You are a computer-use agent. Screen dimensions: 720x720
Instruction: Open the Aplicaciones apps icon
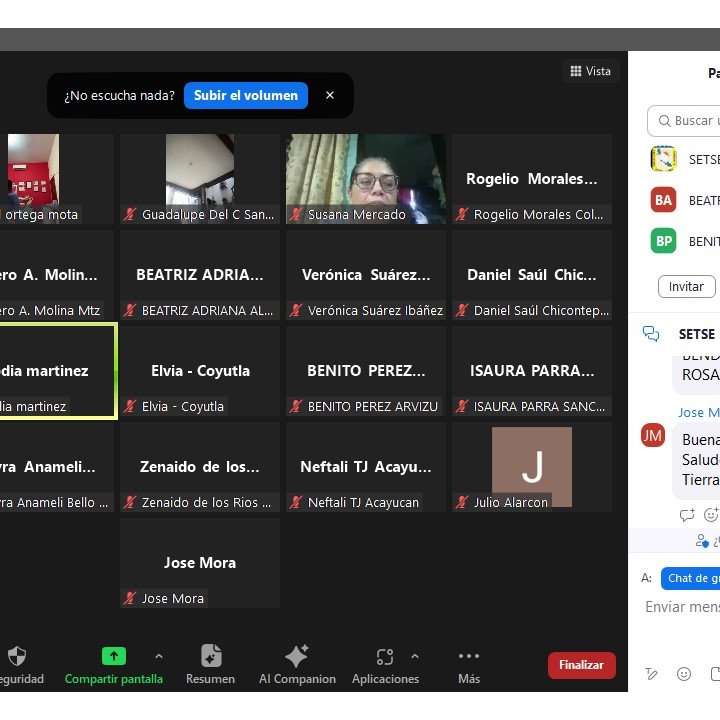tap(384, 657)
